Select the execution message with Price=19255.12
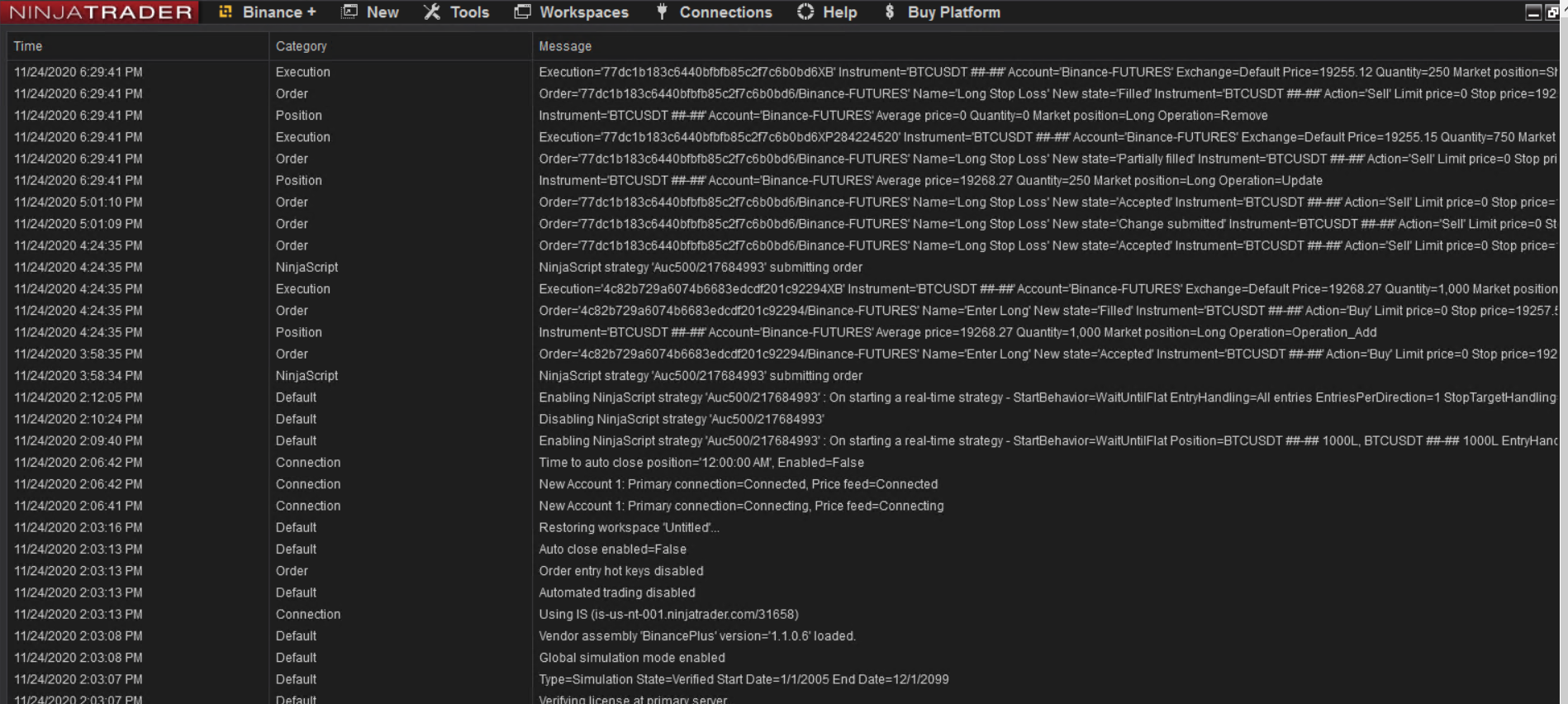The height and width of the screenshot is (704, 1568). pyautogui.click(x=1048, y=72)
